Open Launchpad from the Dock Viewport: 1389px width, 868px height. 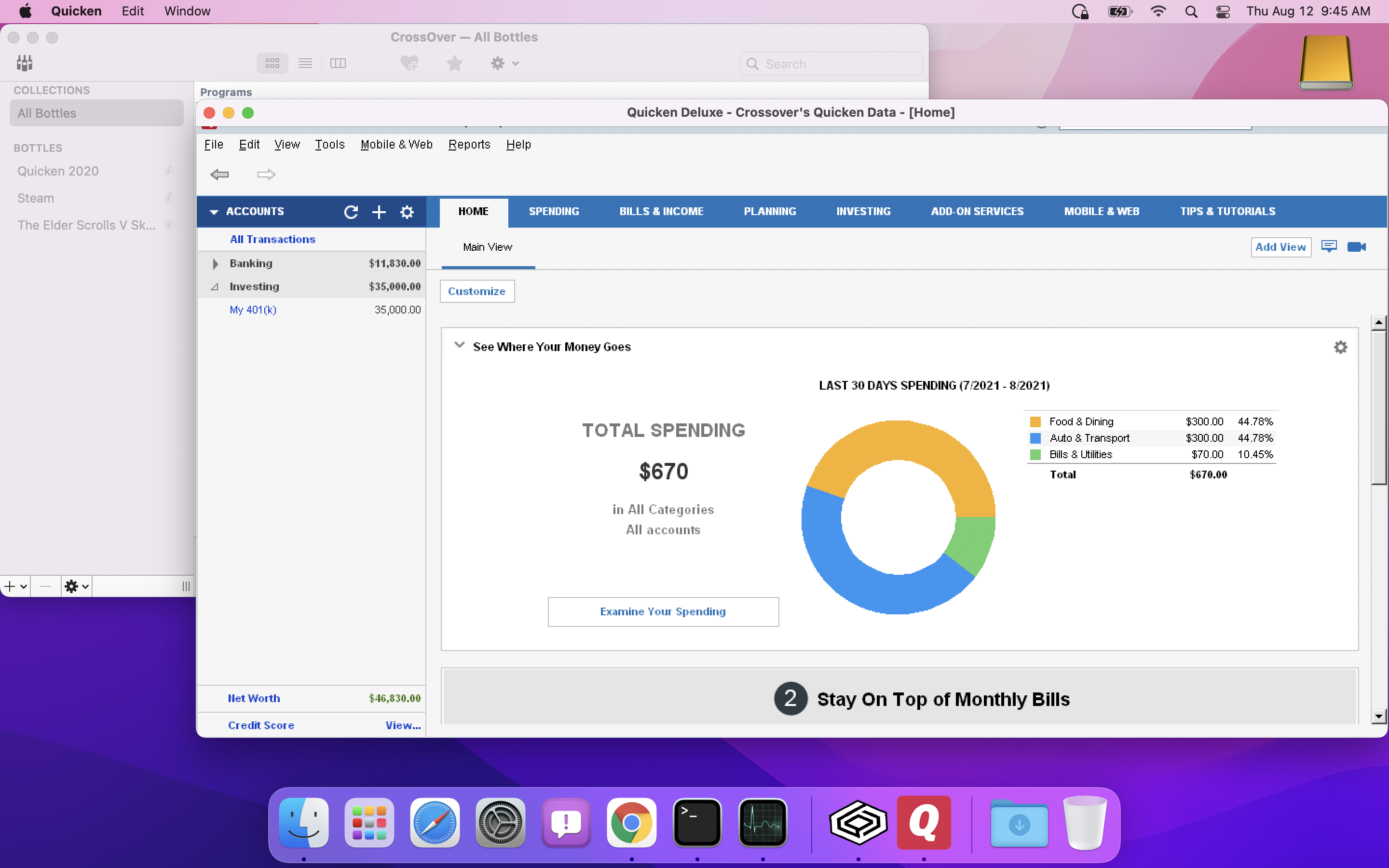[x=369, y=823]
